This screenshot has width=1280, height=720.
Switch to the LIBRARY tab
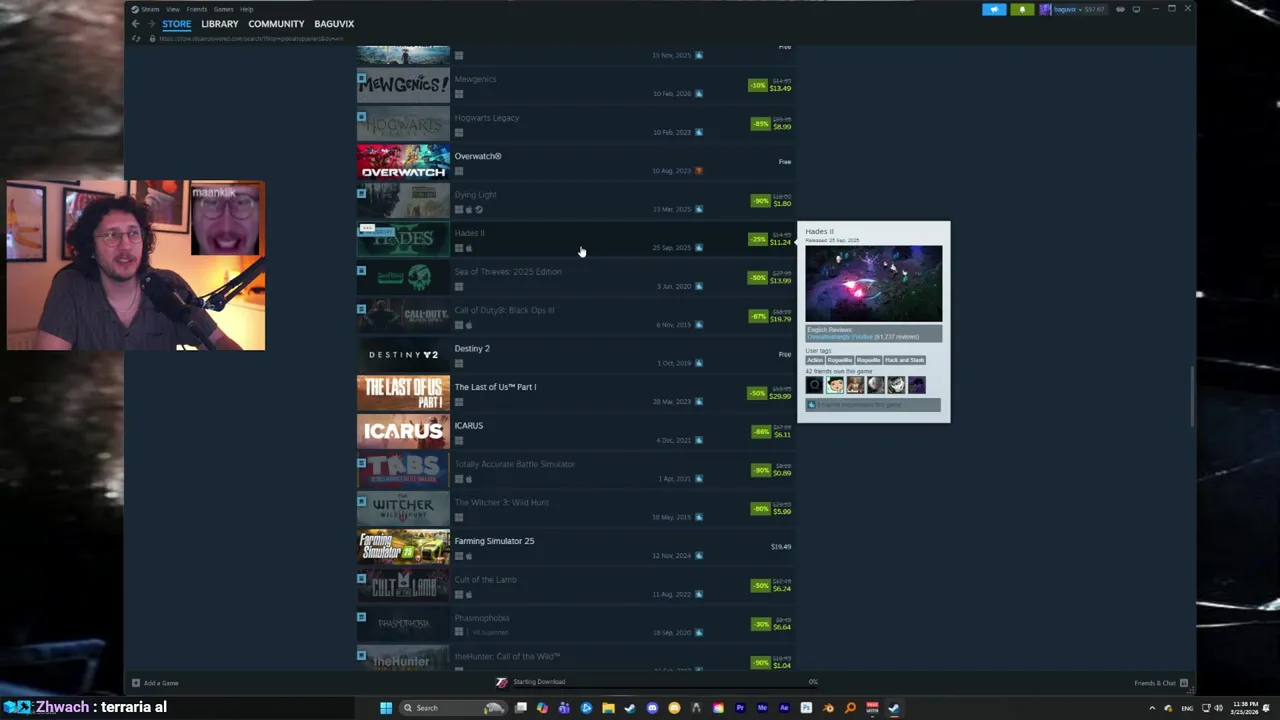(219, 24)
